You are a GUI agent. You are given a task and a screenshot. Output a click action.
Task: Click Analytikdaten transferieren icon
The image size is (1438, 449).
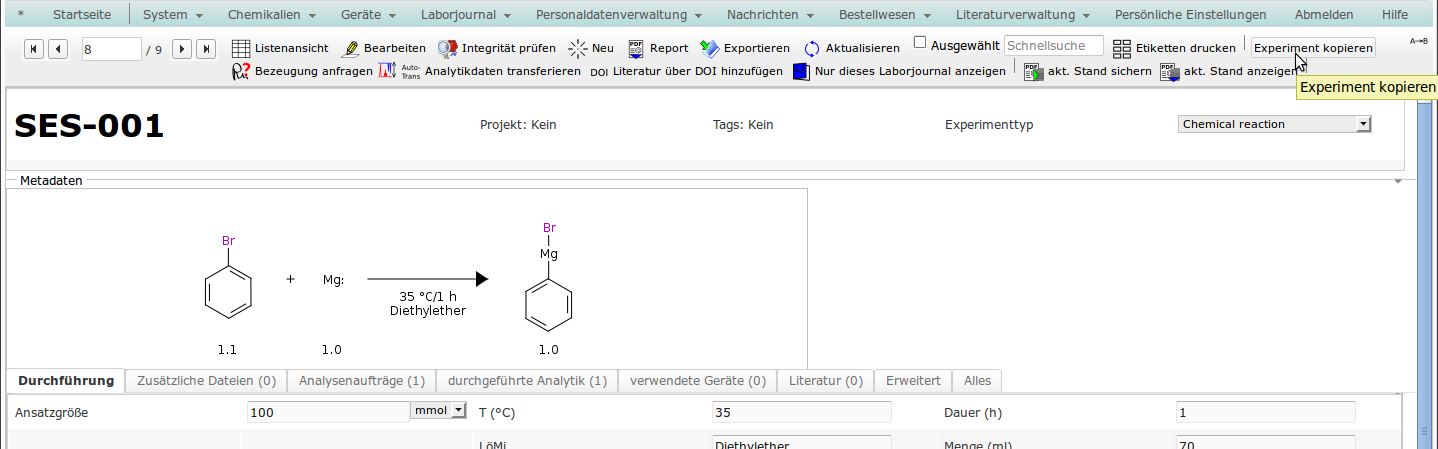click(387, 71)
